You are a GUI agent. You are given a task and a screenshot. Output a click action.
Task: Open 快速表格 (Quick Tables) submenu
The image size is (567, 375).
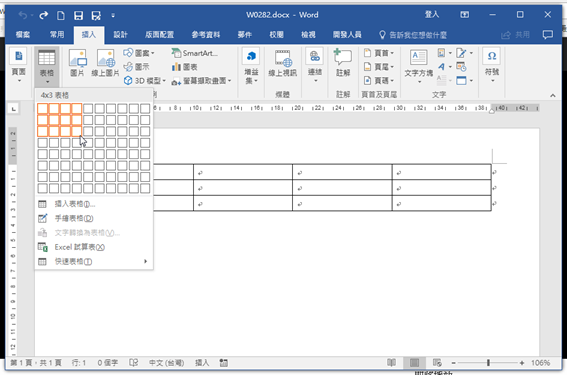(94, 261)
